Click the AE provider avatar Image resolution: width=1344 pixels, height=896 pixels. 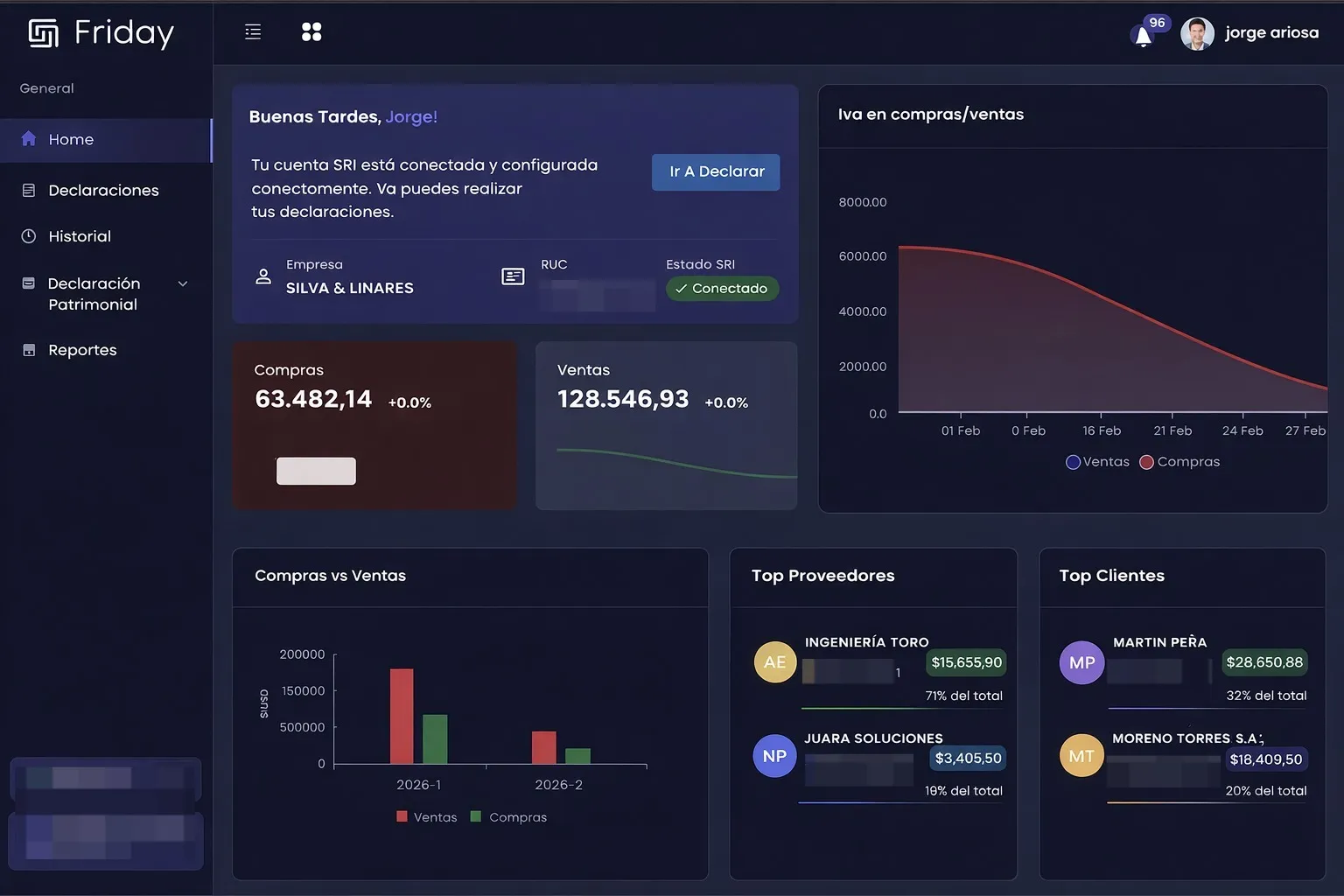coord(775,661)
